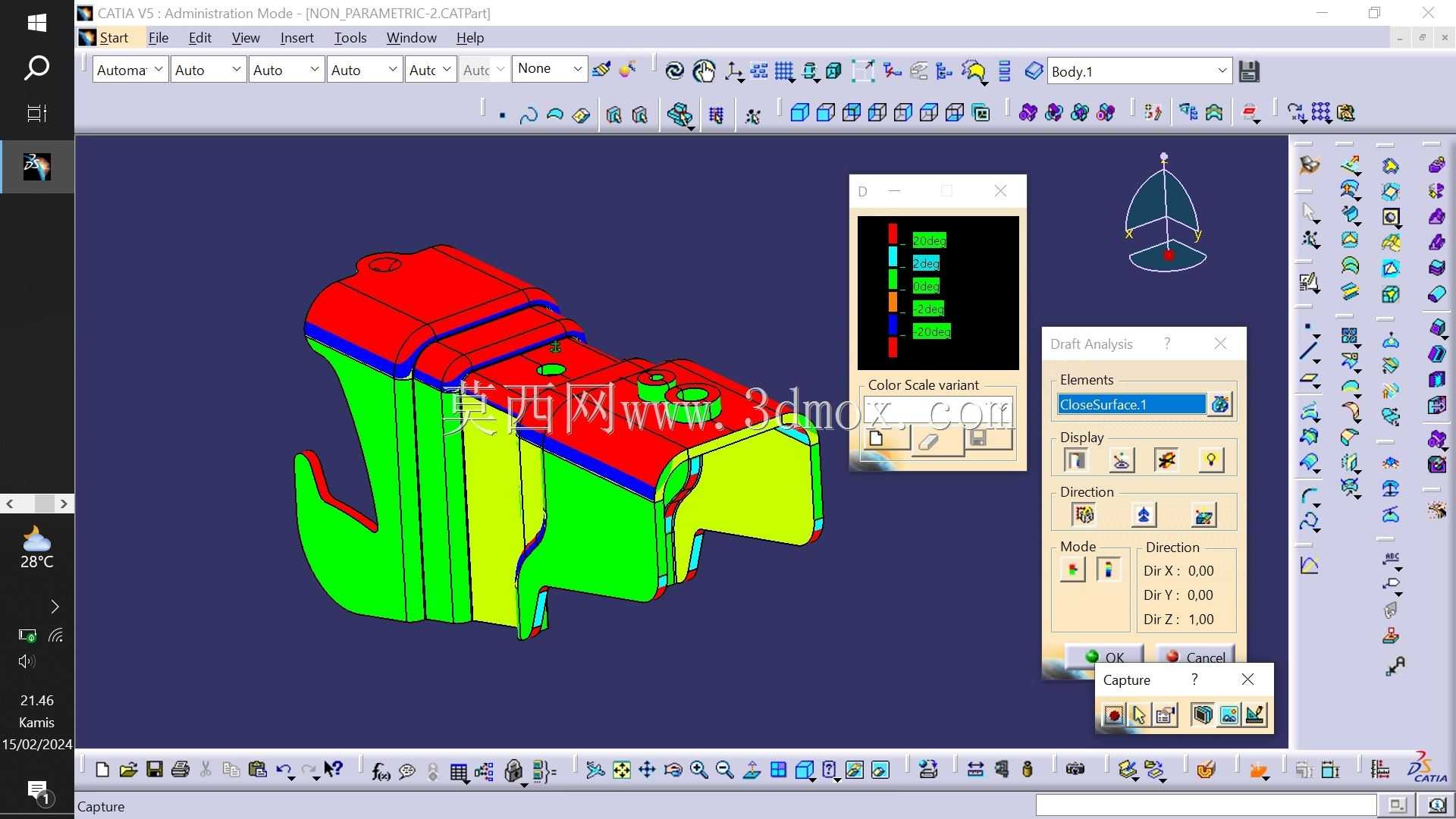Activate the Rotate view tool
This screenshot has height=819, width=1456.
click(x=673, y=770)
